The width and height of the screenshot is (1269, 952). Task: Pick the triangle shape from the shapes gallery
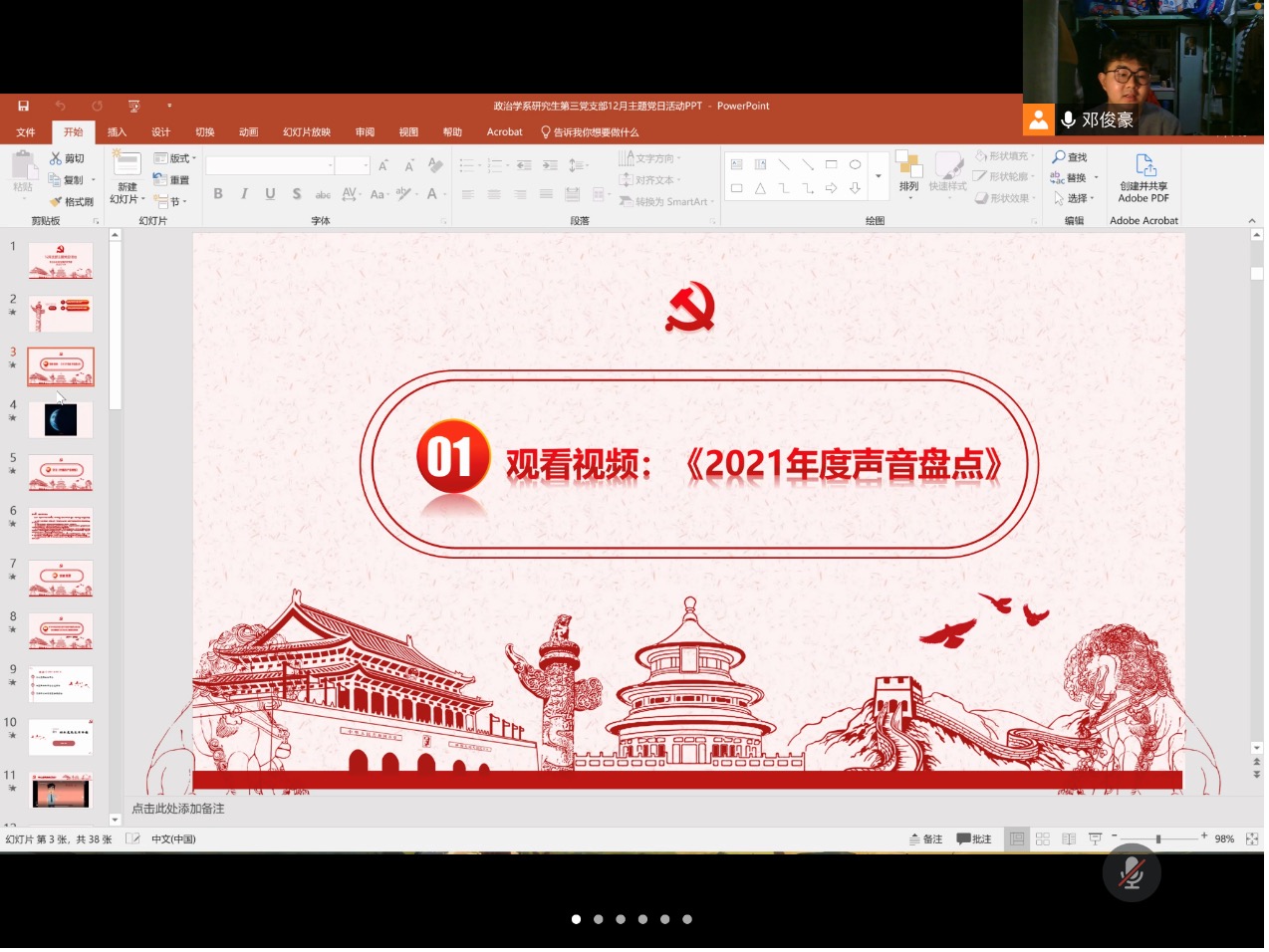click(x=760, y=188)
